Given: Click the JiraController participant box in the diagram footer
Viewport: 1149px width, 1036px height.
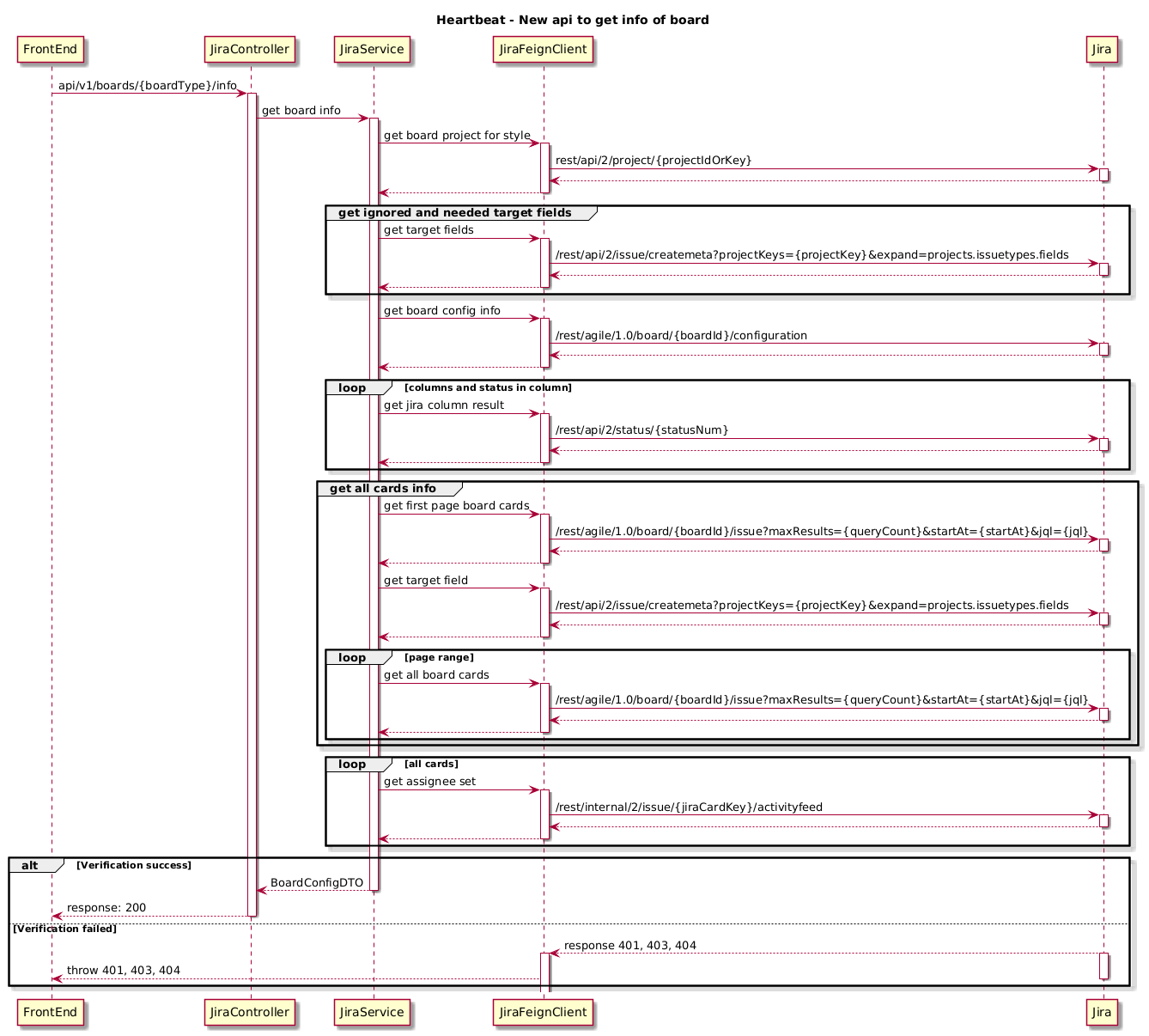Looking at the screenshot, I should click(250, 1012).
